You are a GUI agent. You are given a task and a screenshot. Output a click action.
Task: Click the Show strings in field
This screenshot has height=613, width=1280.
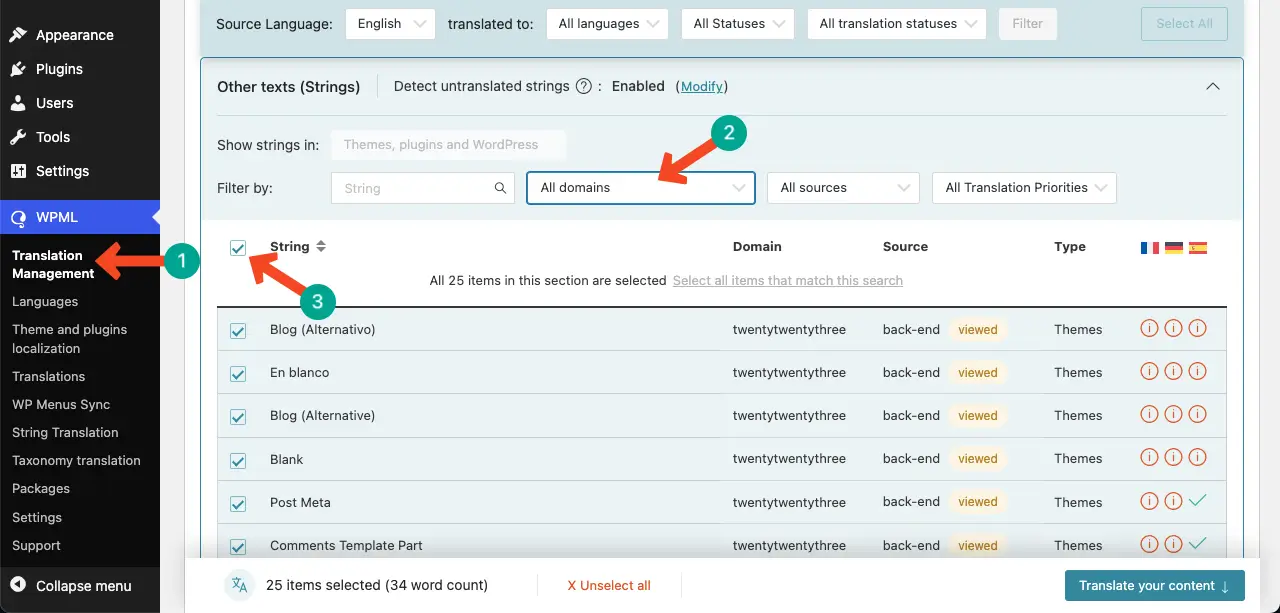[x=448, y=144]
